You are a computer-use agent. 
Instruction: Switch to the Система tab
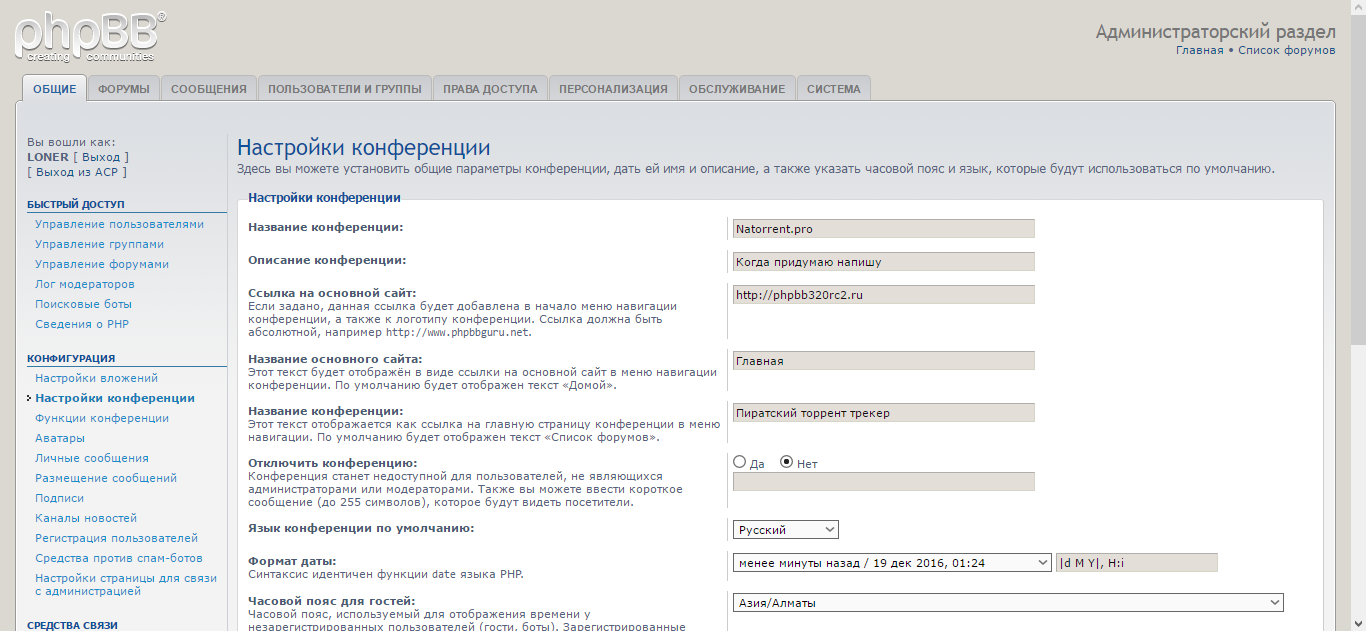[833, 88]
